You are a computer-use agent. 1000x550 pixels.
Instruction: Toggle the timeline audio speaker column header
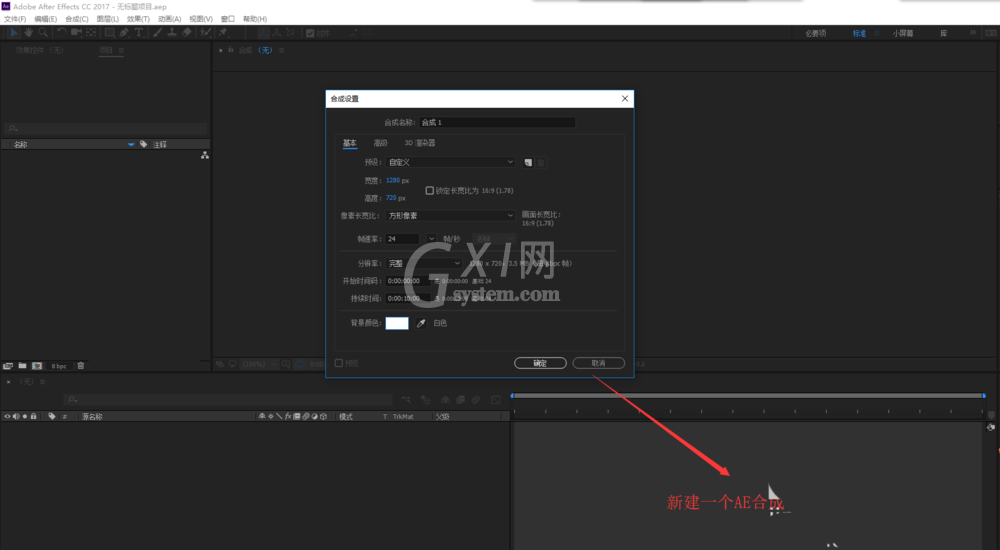point(16,416)
